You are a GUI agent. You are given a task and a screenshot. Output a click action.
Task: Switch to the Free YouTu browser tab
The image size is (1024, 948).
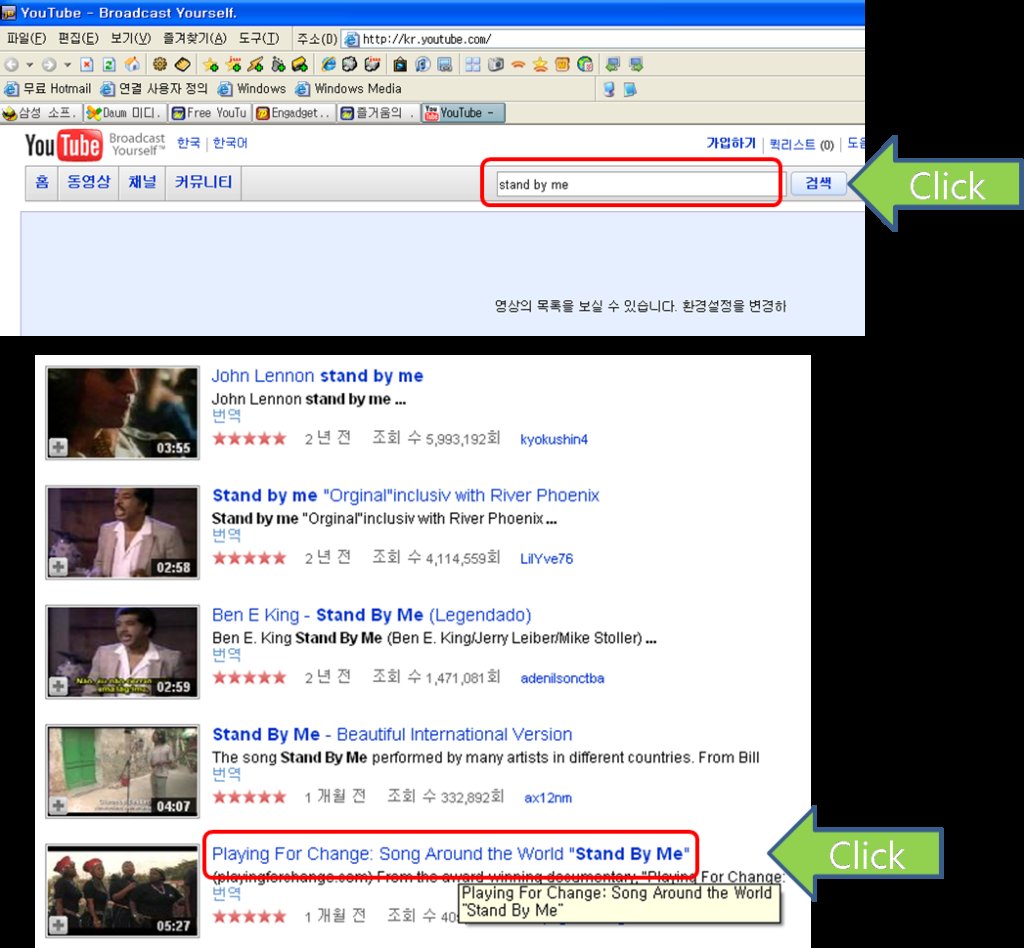point(210,113)
